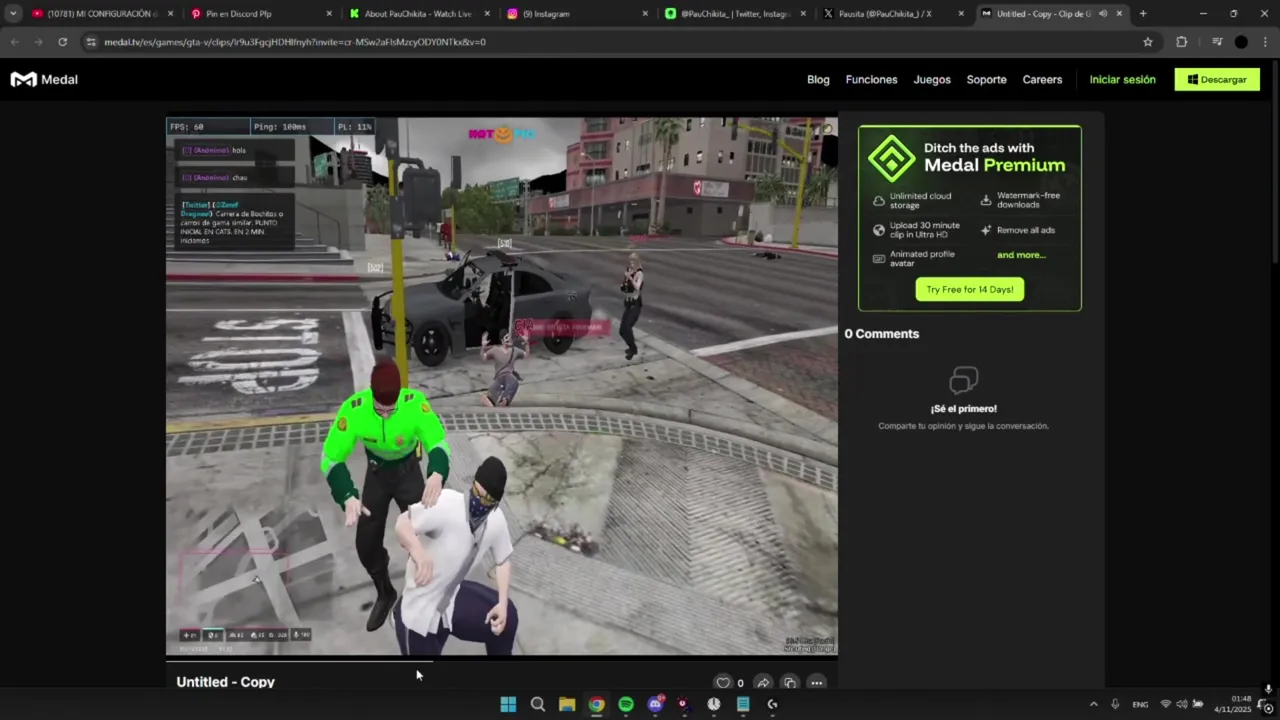Click the clip progress bar under video
This screenshot has width=1280, height=720.
502,660
